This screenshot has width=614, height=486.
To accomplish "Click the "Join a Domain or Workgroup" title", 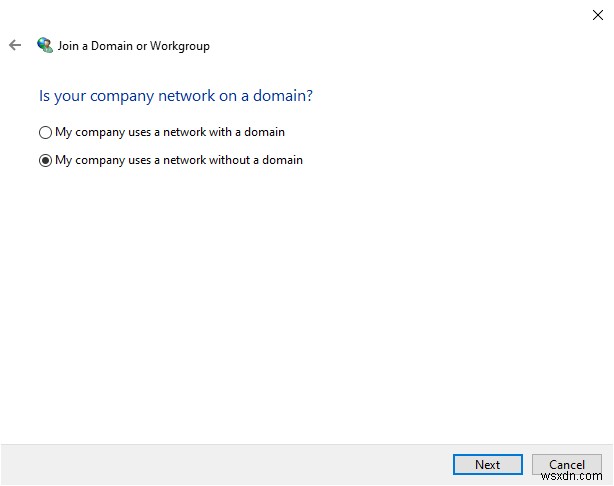I will pyautogui.click(x=134, y=46).
